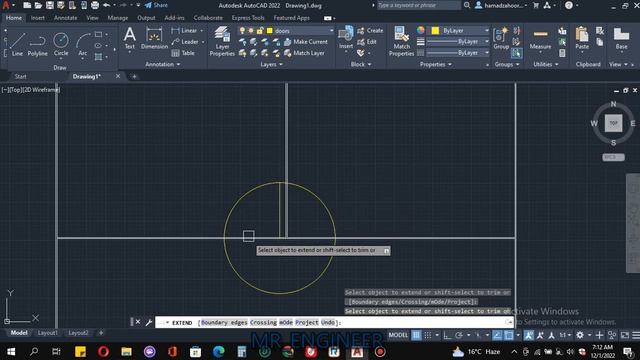The width and height of the screenshot is (640, 360).
Task: Click the MODEL space status button
Action: (x=398, y=335)
